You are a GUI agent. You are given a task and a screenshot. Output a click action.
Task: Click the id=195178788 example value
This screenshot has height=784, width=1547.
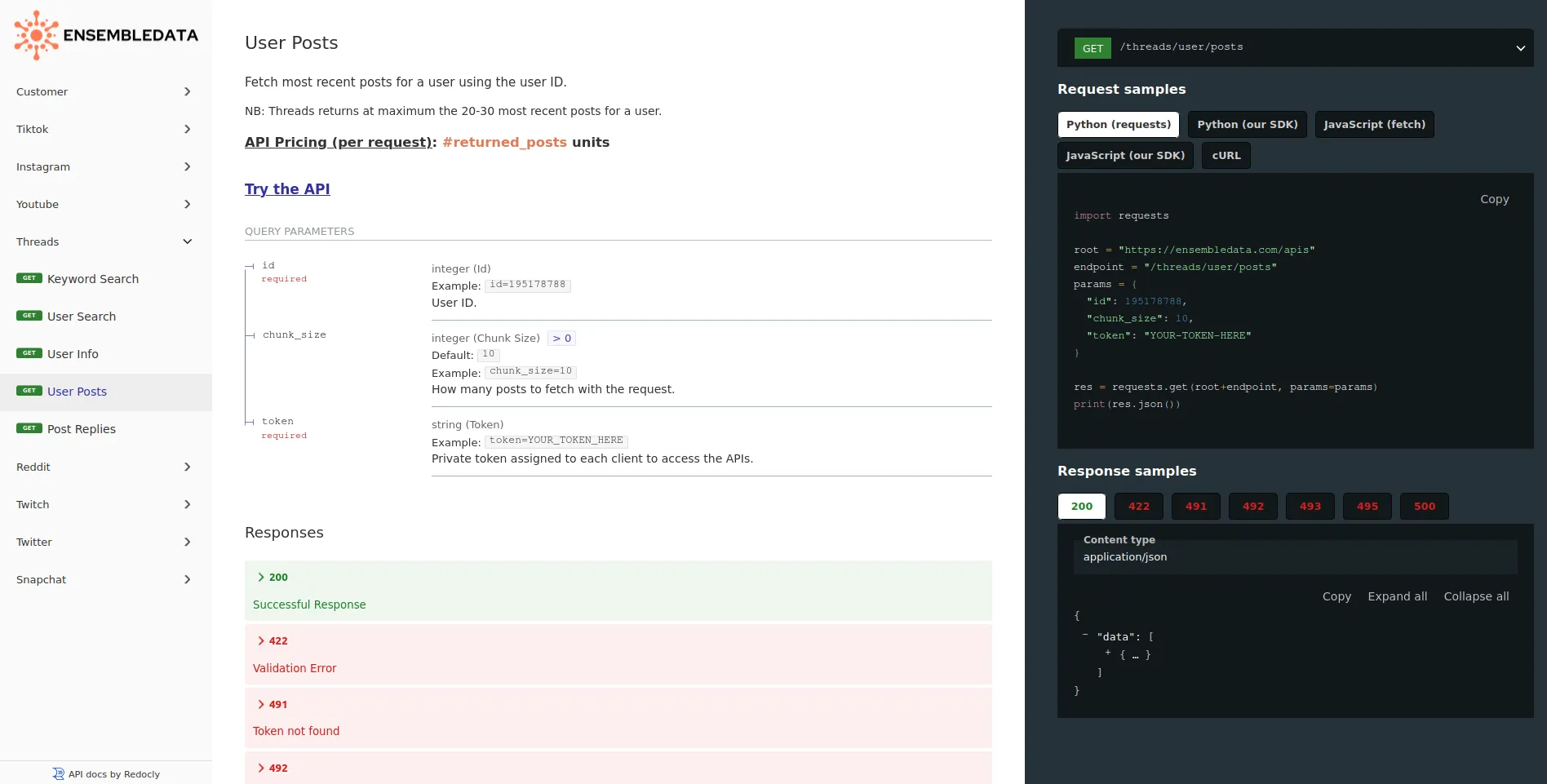coord(528,285)
